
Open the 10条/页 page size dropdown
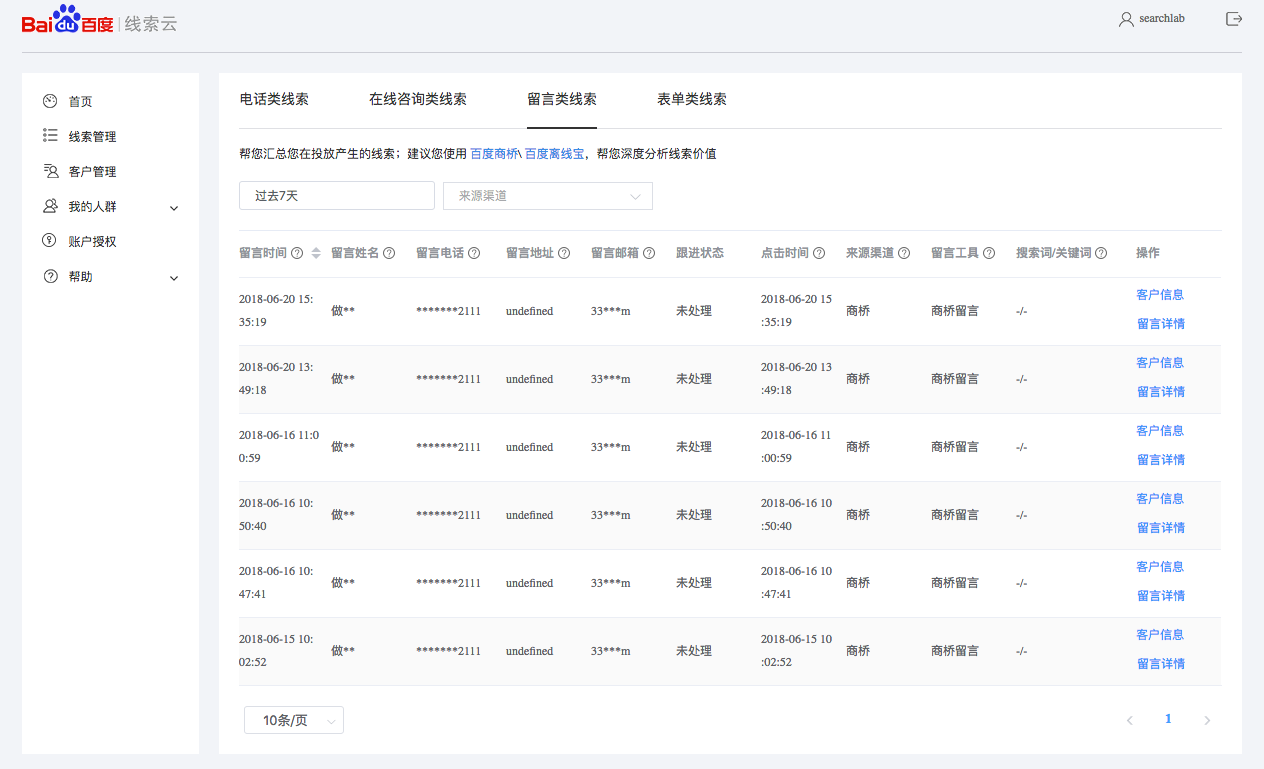point(294,720)
